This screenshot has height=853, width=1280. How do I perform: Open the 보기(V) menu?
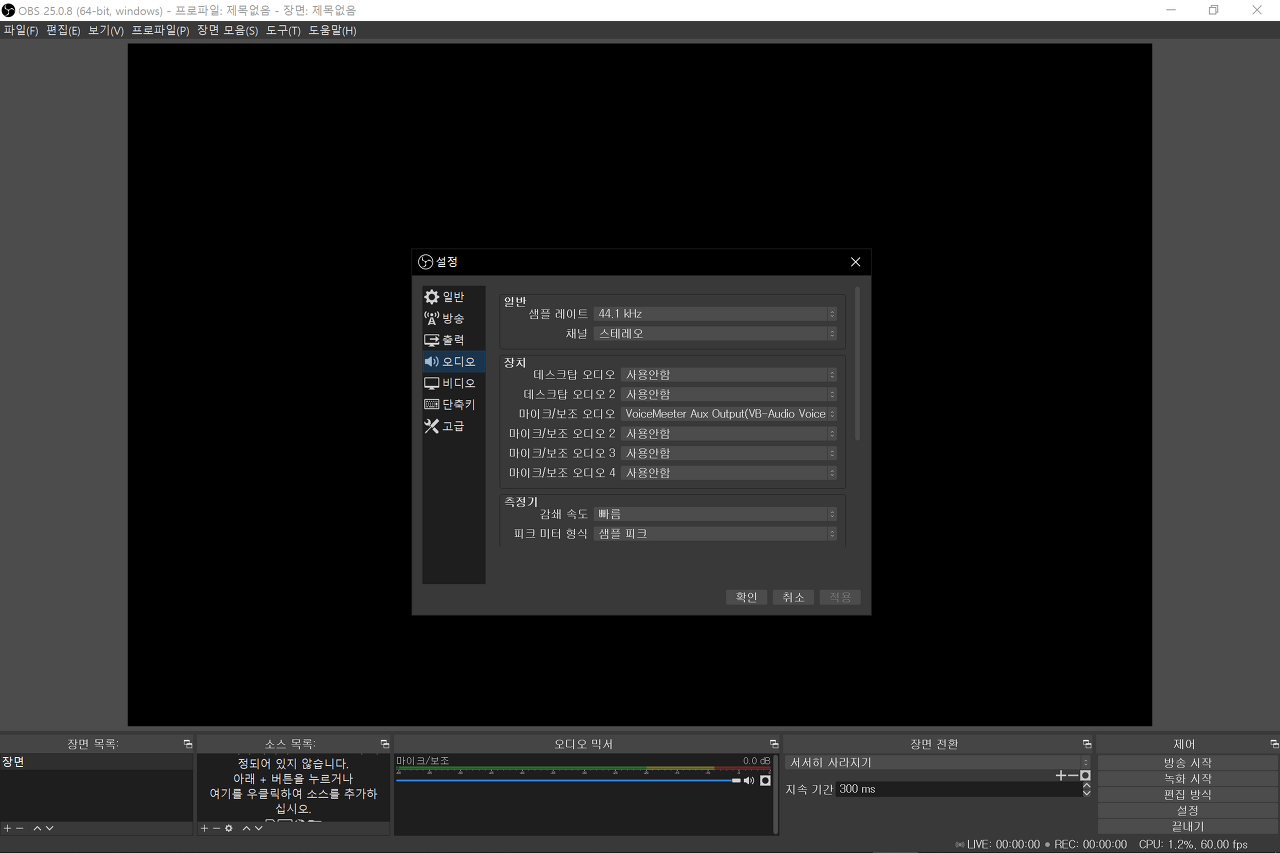pos(106,30)
